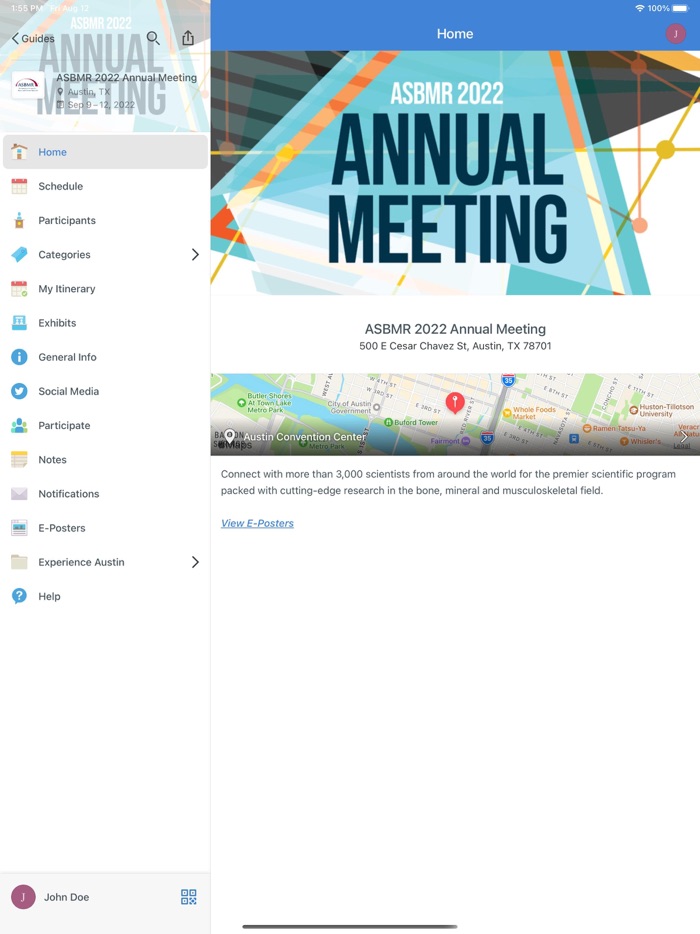Open the View E-Posters link
This screenshot has width=700, height=934.
[x=257, y=523]
